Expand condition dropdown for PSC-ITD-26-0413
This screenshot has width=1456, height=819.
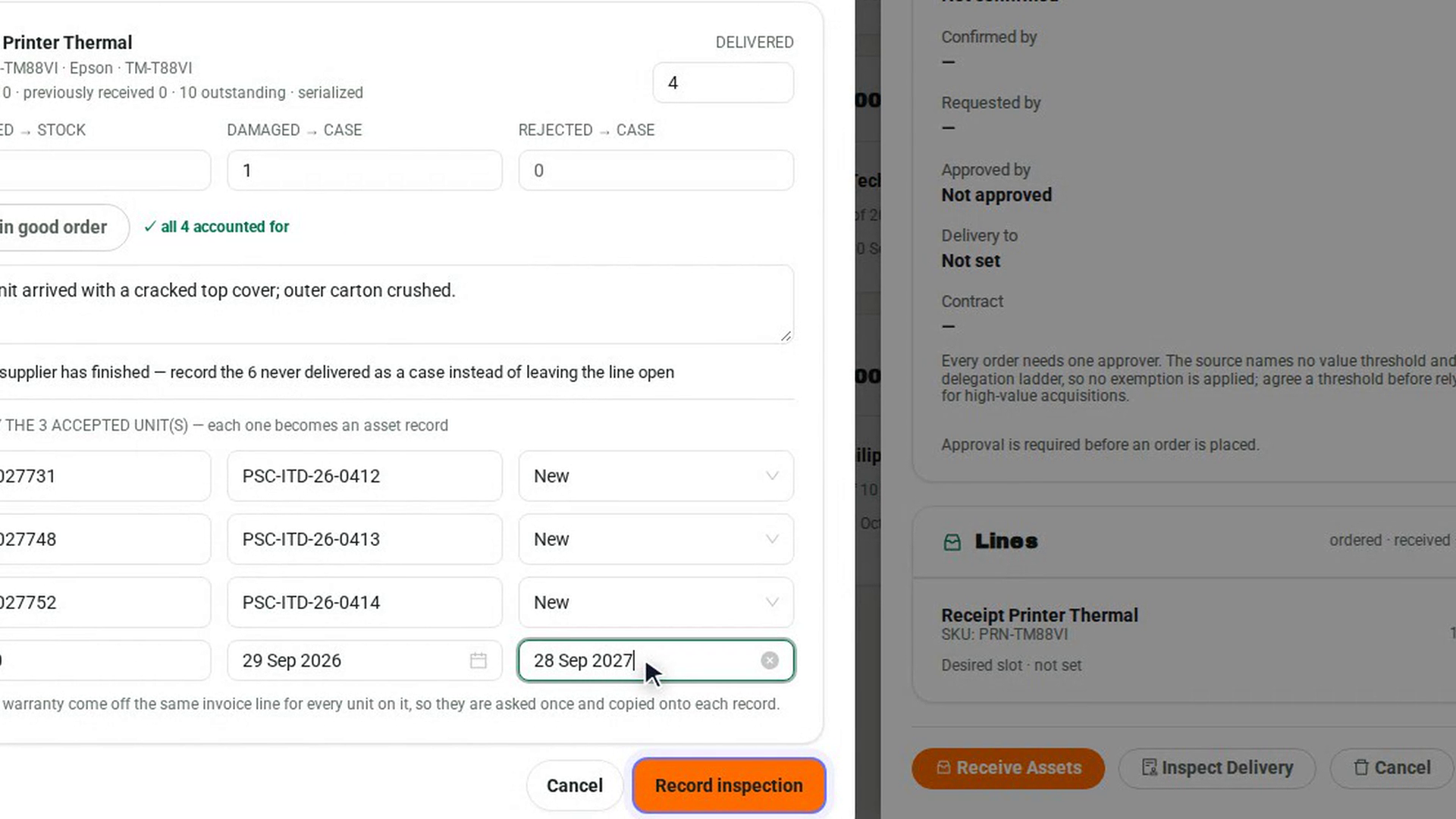point(771,539)
